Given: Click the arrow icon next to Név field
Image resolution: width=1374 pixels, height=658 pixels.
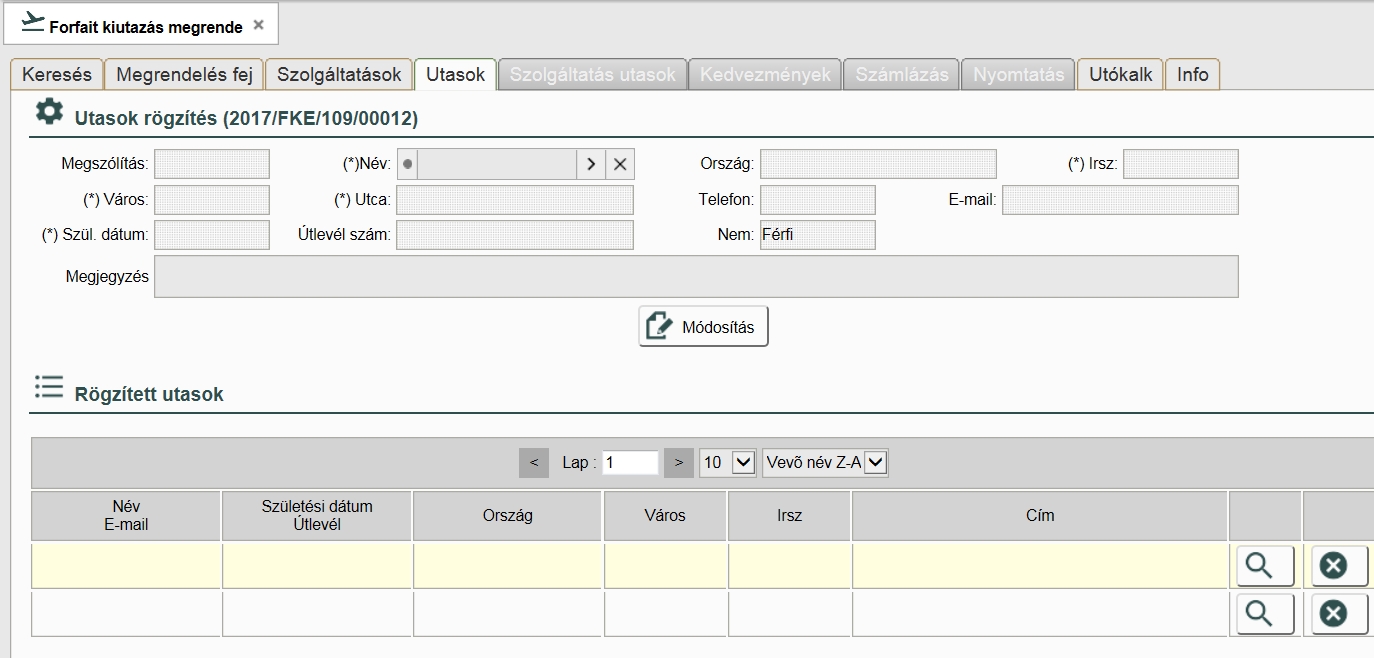Looking at the screenshot, I should click(591, 164).
